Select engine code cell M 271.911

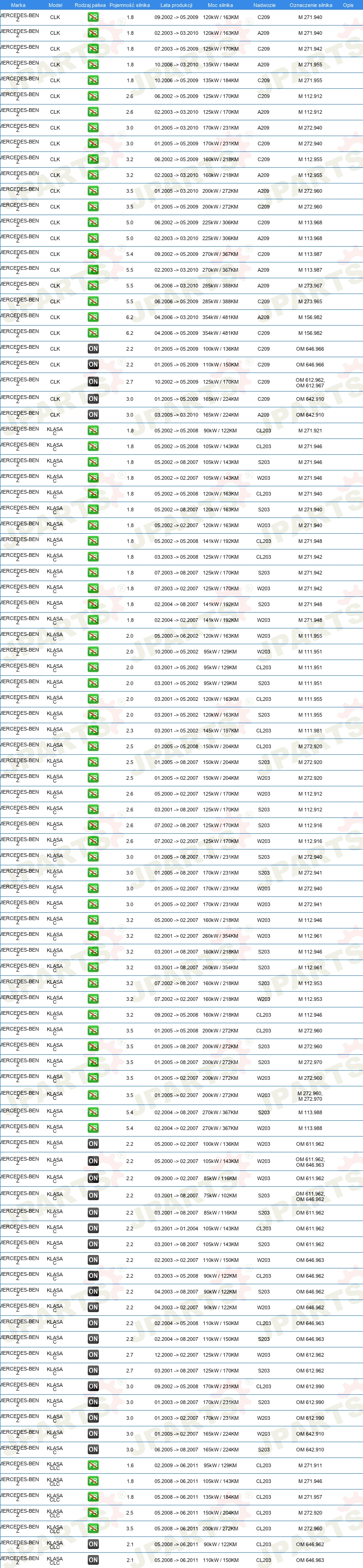[x=310, y=1465]
